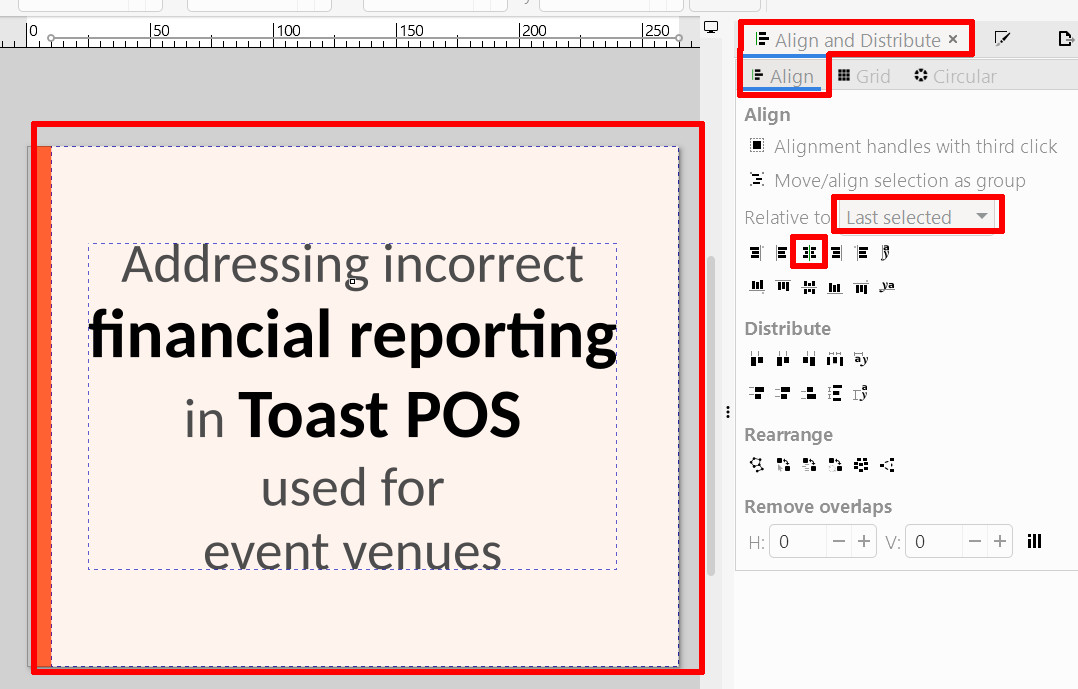Open the Export dialog tab icon
Viewport: 1078px width, 689px height.
[1065, 39]
